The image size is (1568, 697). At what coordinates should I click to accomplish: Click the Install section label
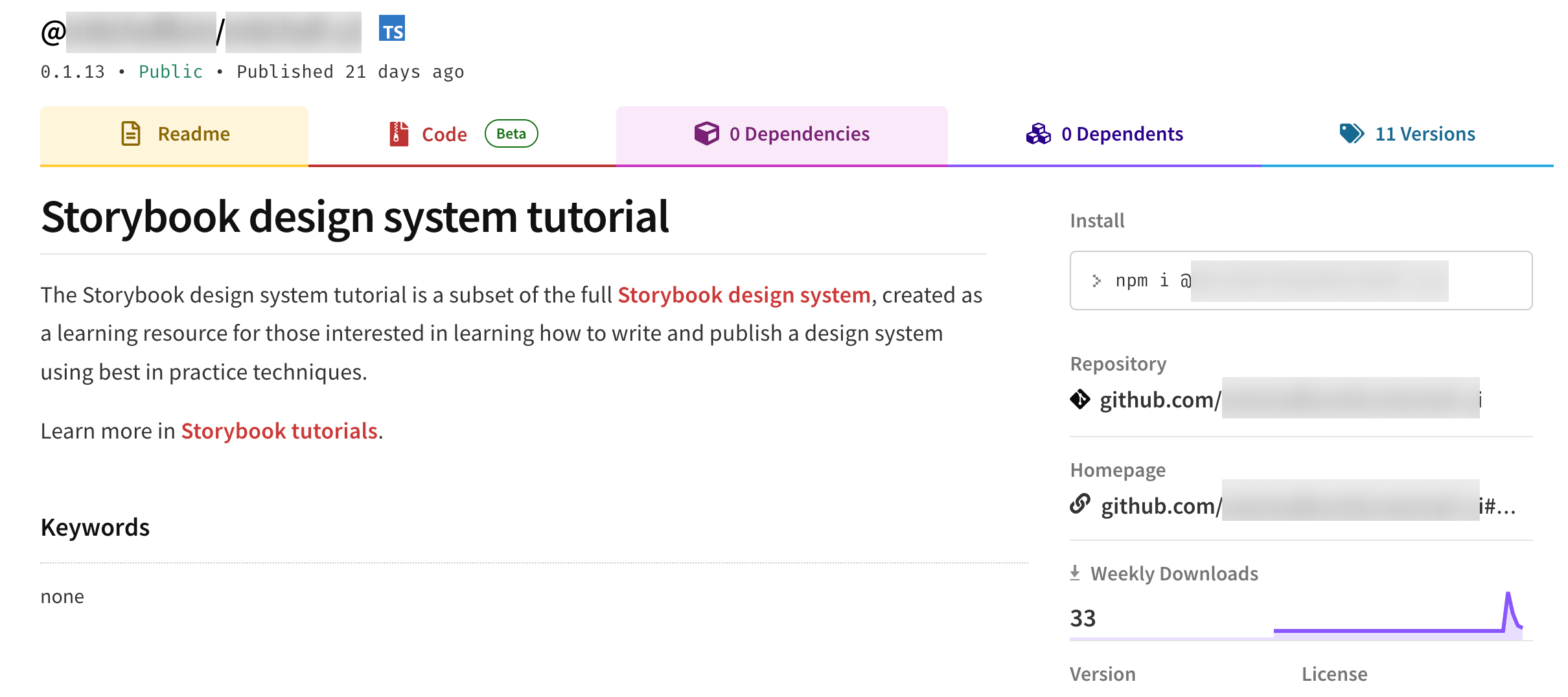1097,220
